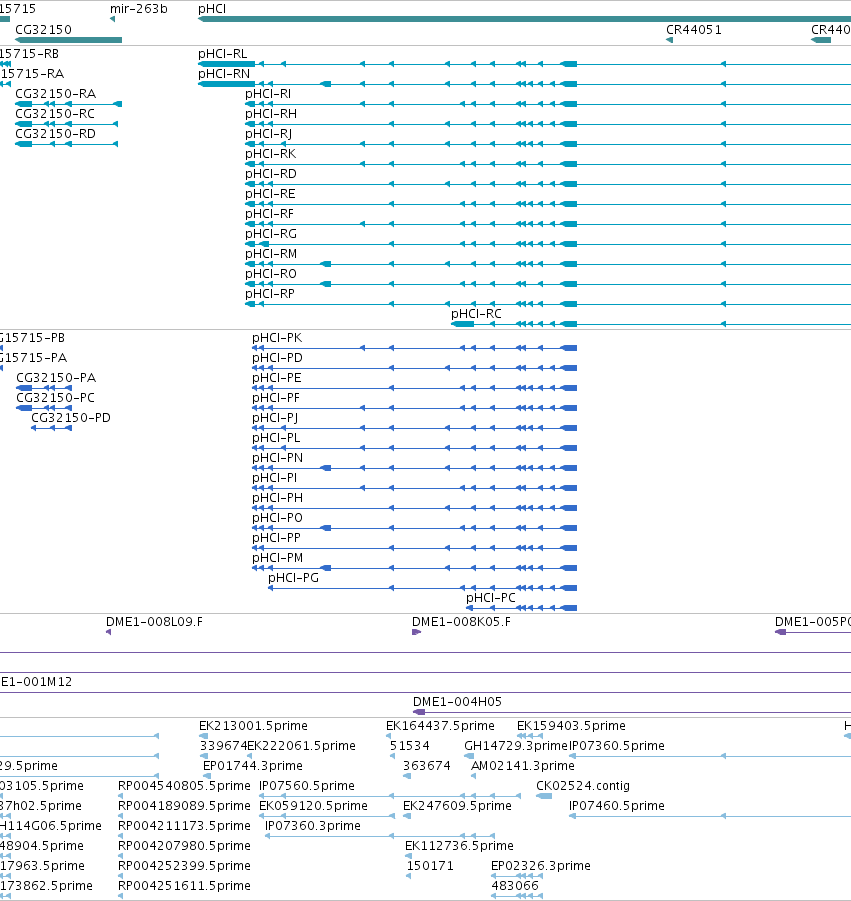Click transcript pHCl-RO
The image size is (851, 901).
(271, 274)
